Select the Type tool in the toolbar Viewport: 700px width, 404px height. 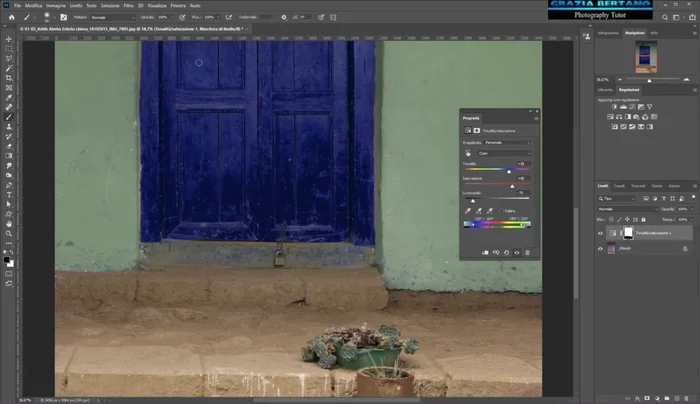click(9, 193)
